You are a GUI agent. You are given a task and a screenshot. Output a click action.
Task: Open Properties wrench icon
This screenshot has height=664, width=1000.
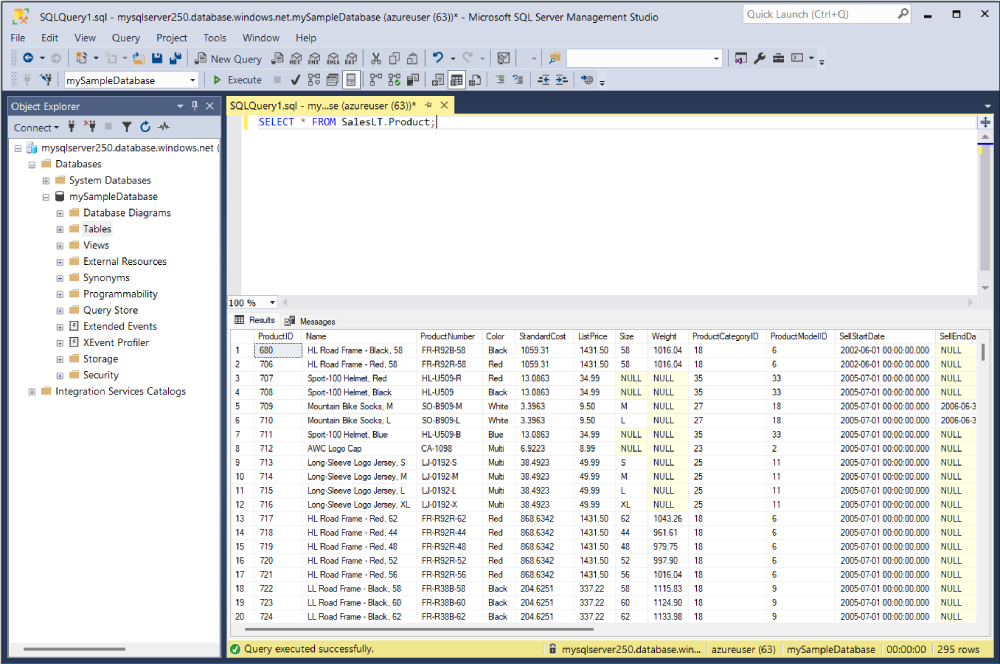(759, 58)
